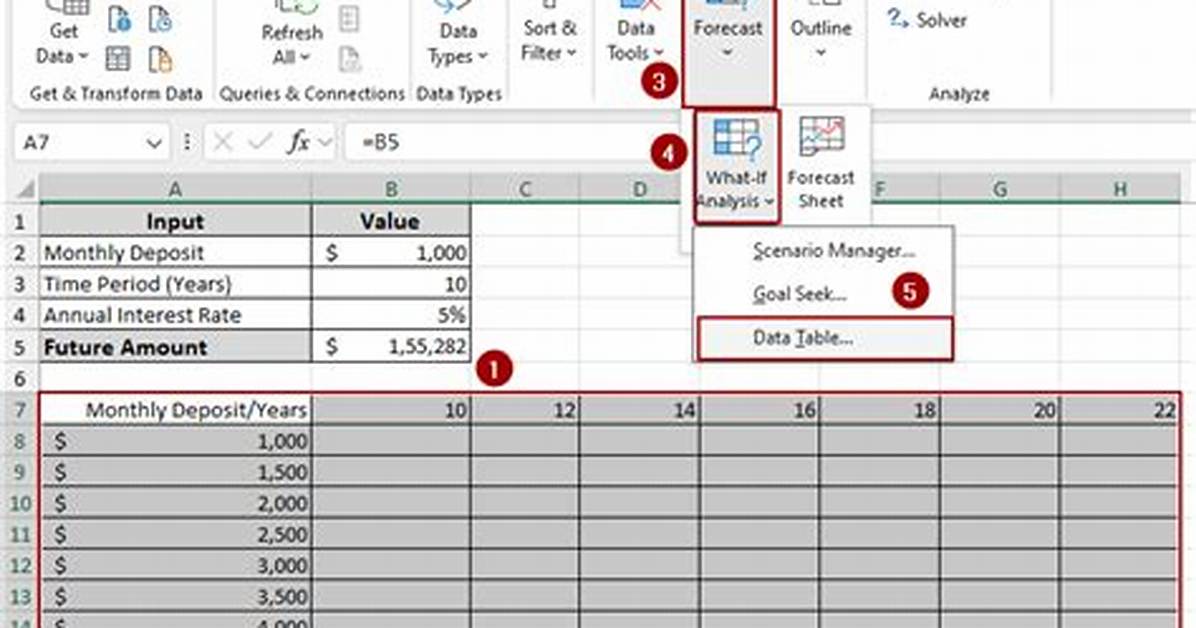Image resolution: width=1196 pixels, height=628 pixels.
Task: Select row 10 header
Action: [21, 504]
